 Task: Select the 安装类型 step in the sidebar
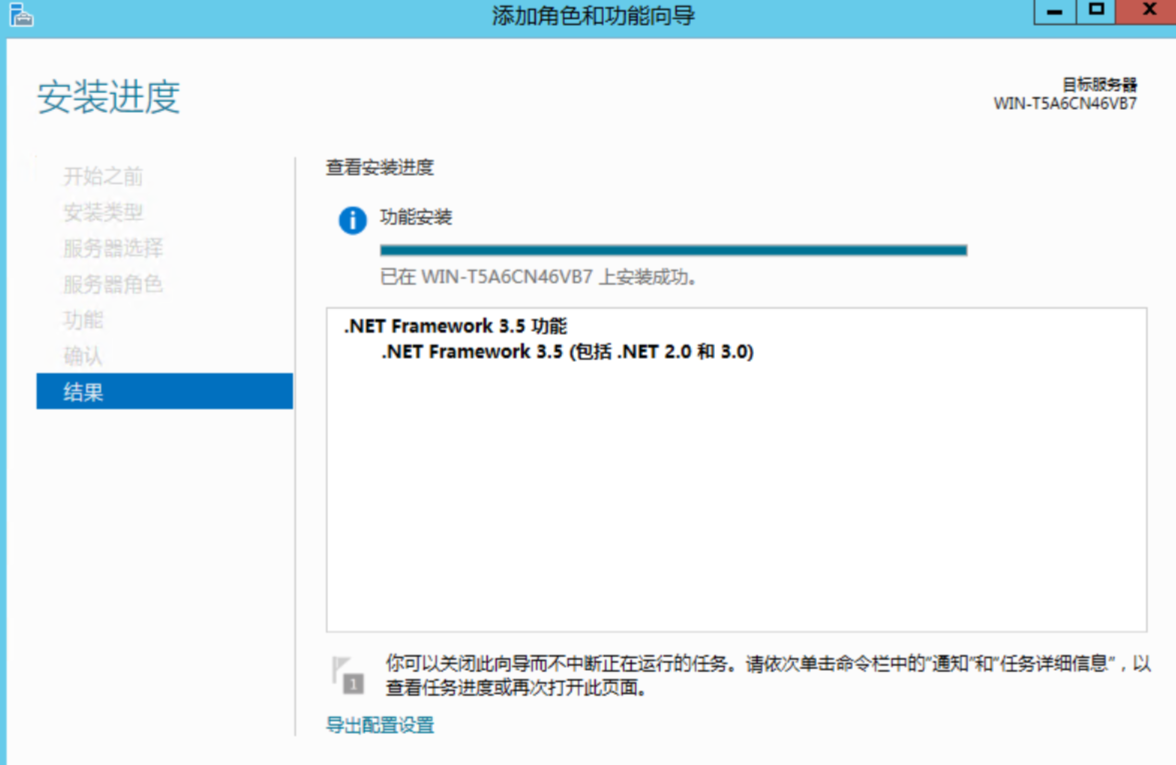pos(103,213)
